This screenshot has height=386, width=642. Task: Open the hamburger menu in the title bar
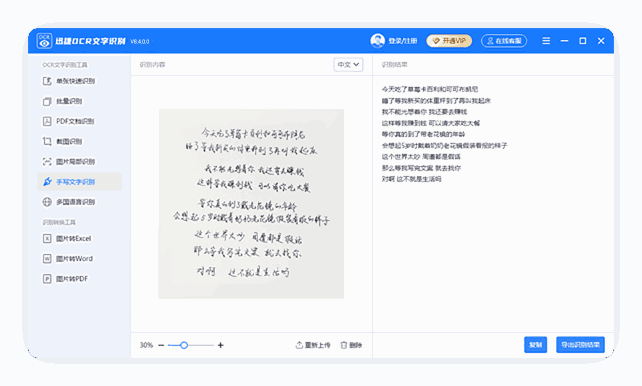(546, 41)
